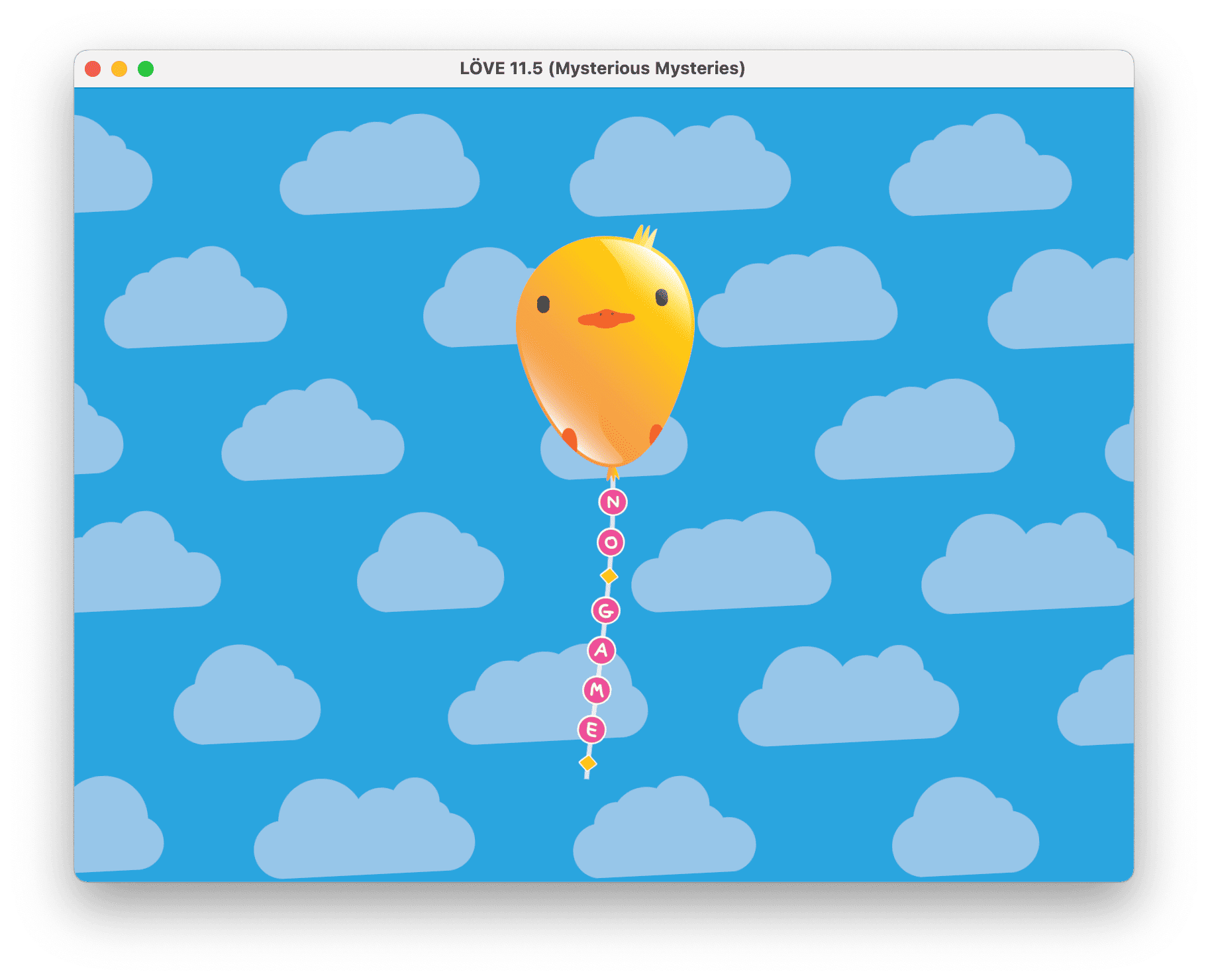Click the pink letter O bead

[x=611, y=543]
